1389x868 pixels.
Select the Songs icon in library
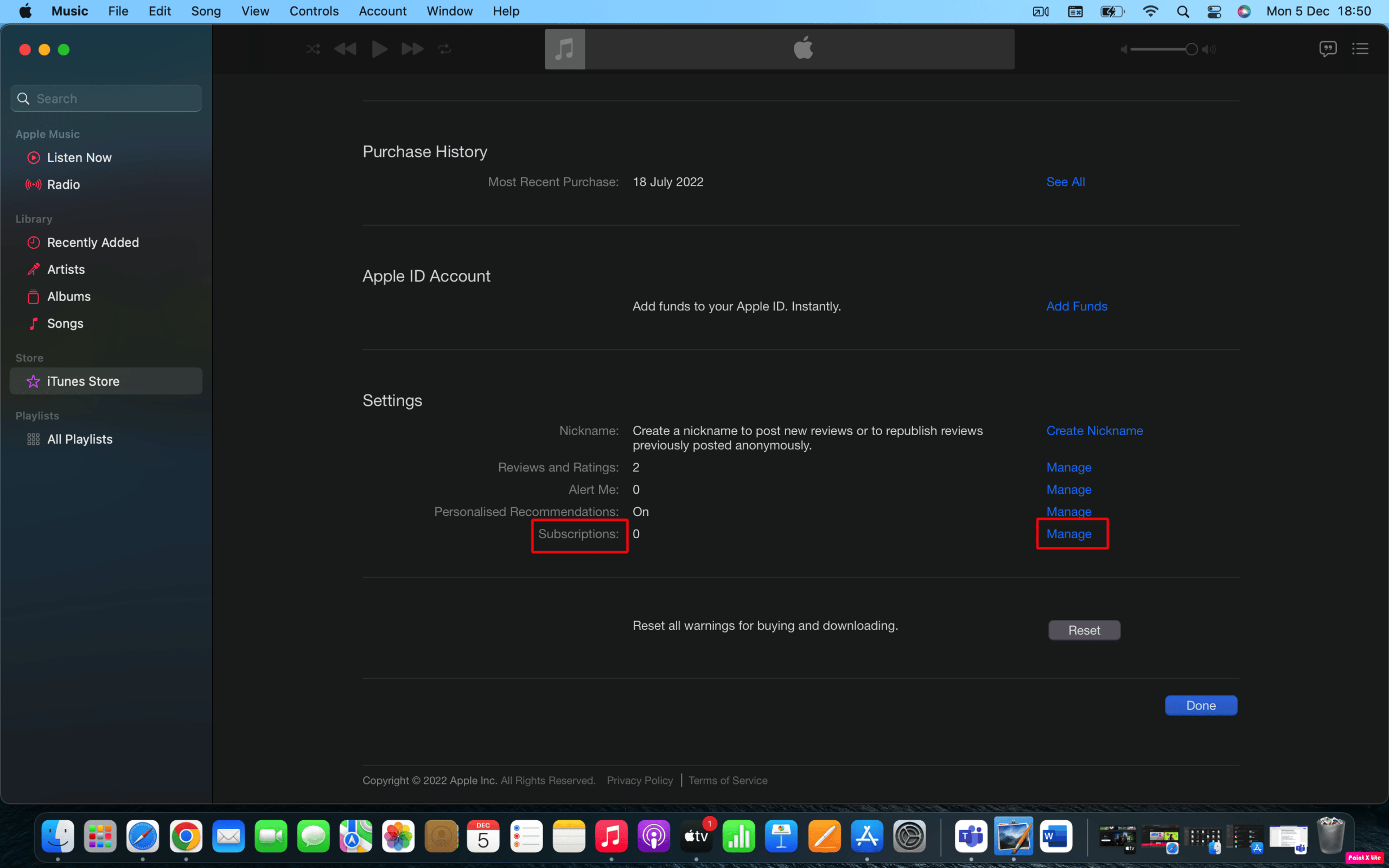point(34,323)
